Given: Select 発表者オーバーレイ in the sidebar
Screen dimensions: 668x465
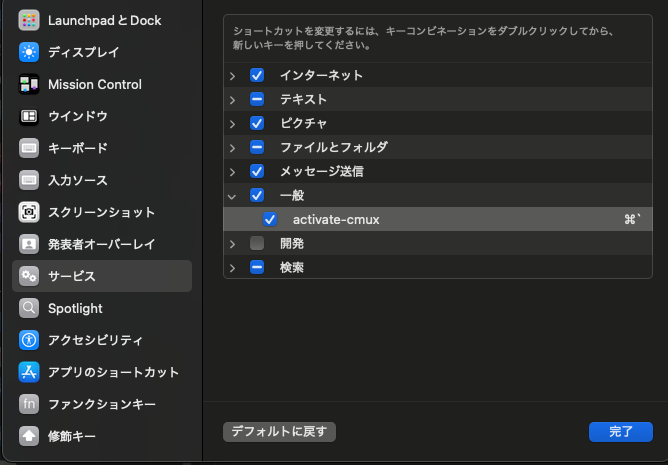Looking at the screenshot, I should click(102, 244).
